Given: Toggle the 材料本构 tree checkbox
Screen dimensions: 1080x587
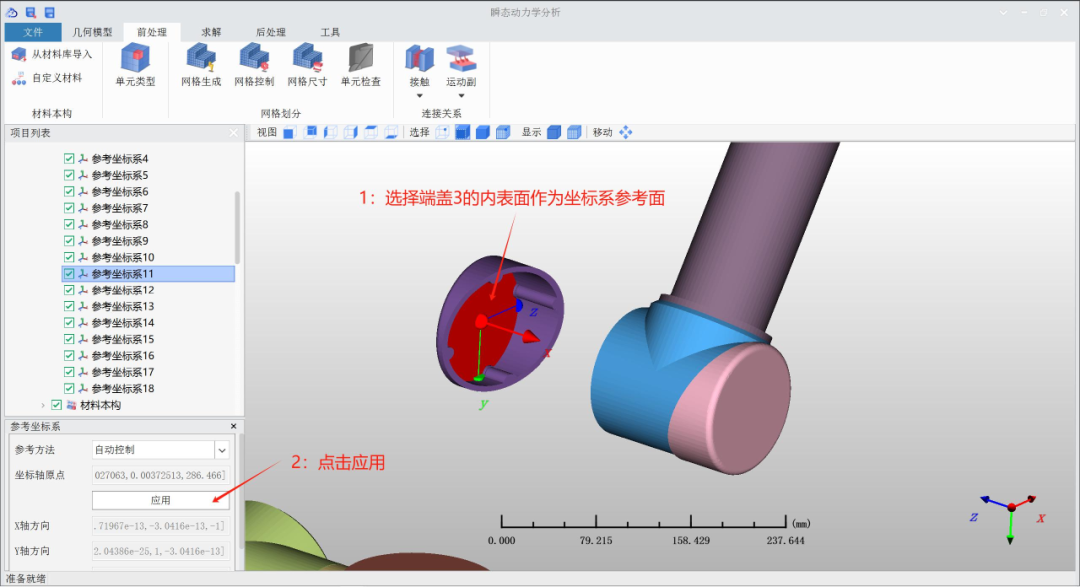Looking at the screenshot, I should point(56,405).
